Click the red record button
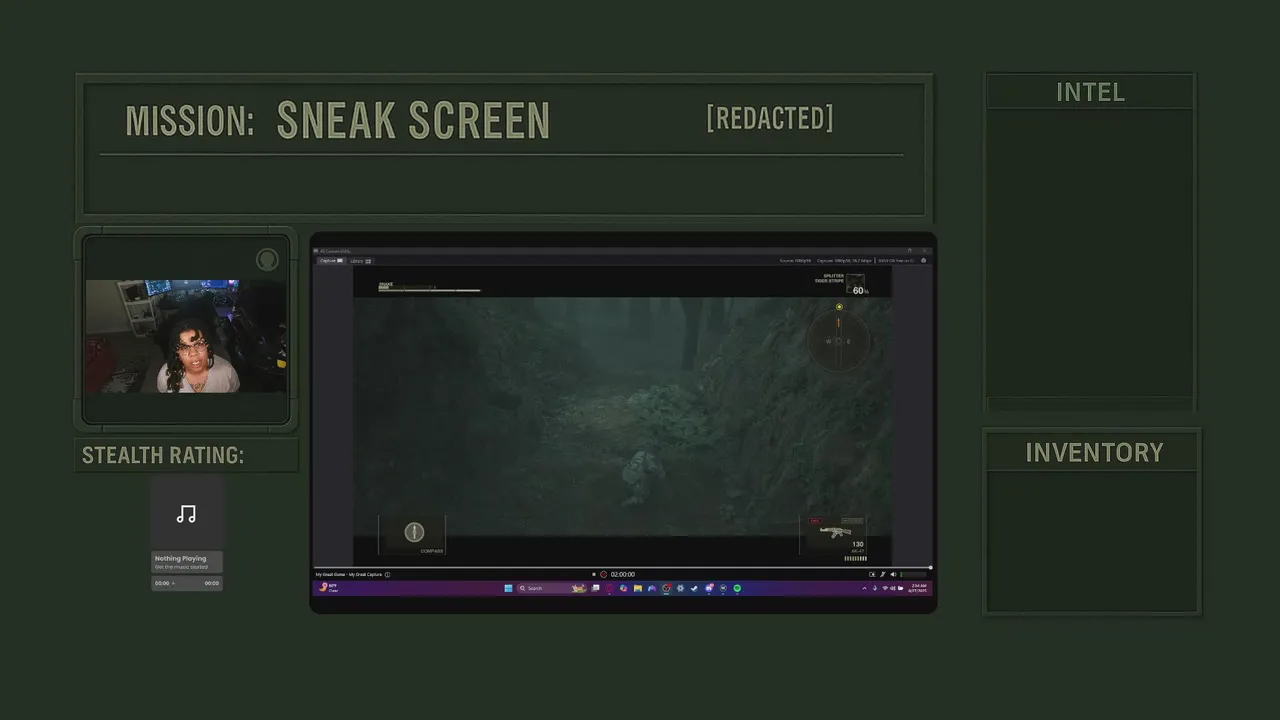The height and width of the screenshot is (720, 1280). pyautogui.click(x=603, y=574)
